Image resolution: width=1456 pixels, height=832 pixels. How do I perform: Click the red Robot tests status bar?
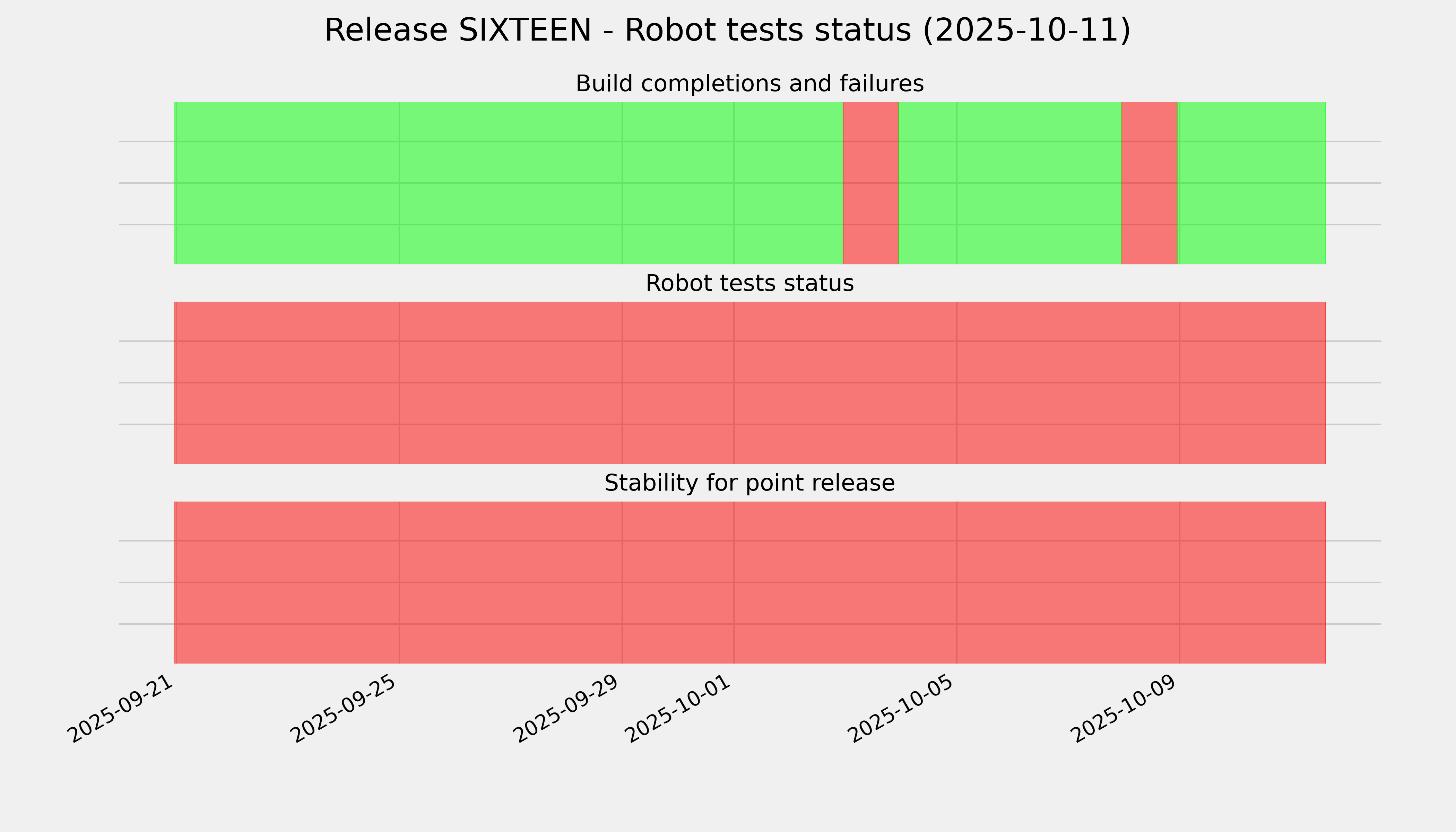749,383
